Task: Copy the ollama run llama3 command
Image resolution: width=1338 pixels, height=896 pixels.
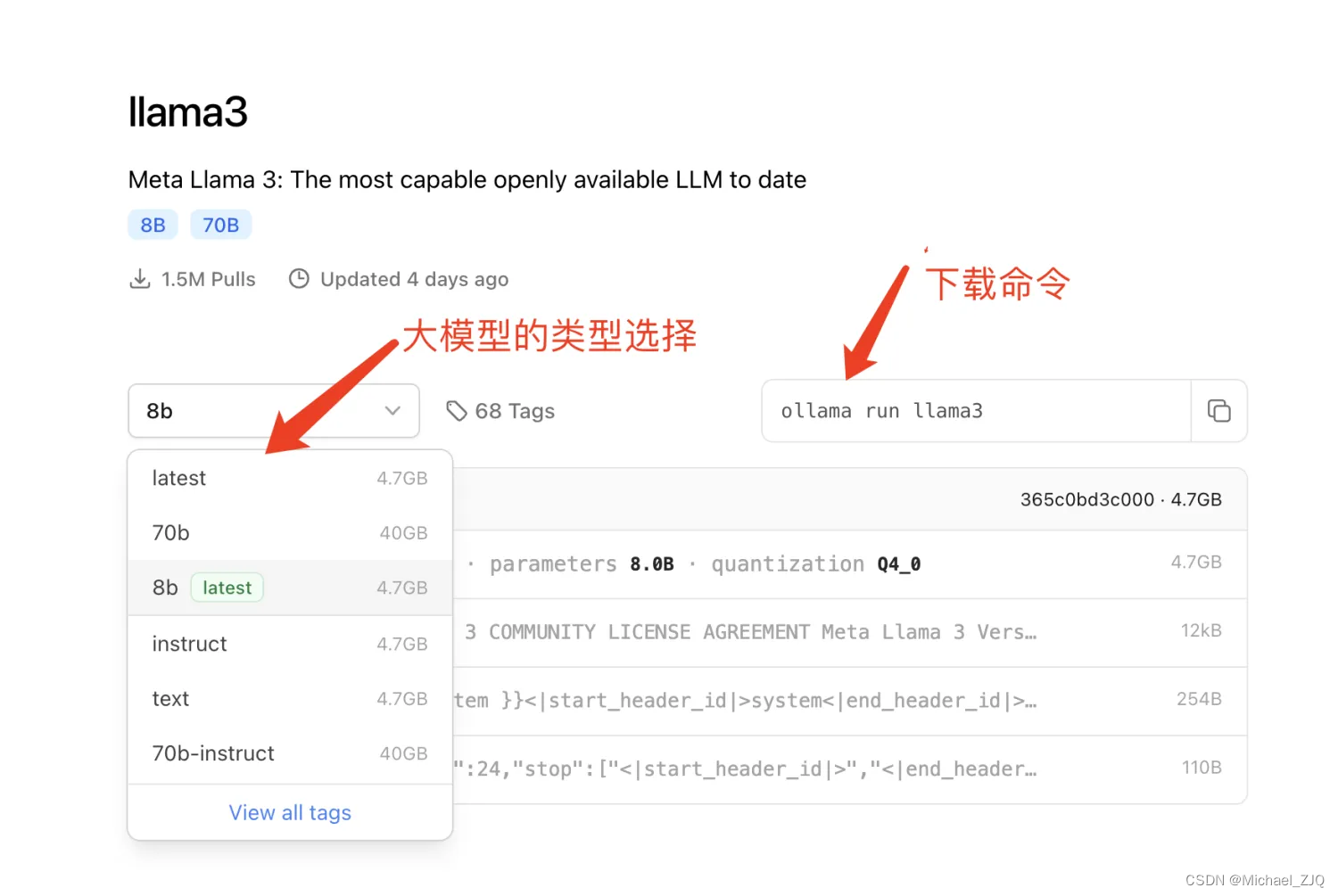Action: [x=1218, y=411]
